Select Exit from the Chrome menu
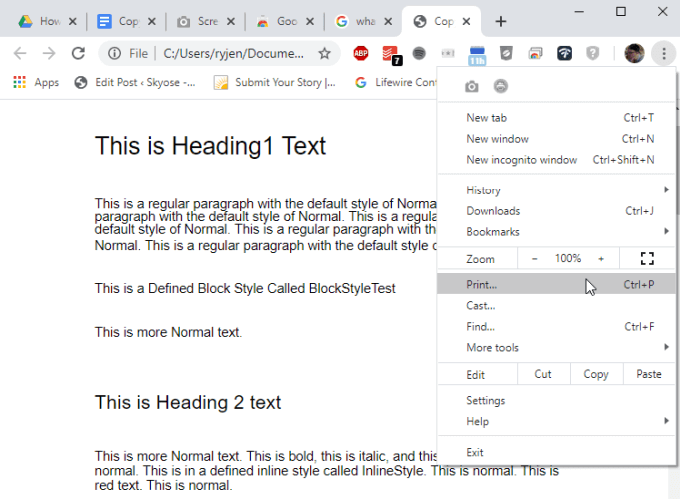 (556, 452)
